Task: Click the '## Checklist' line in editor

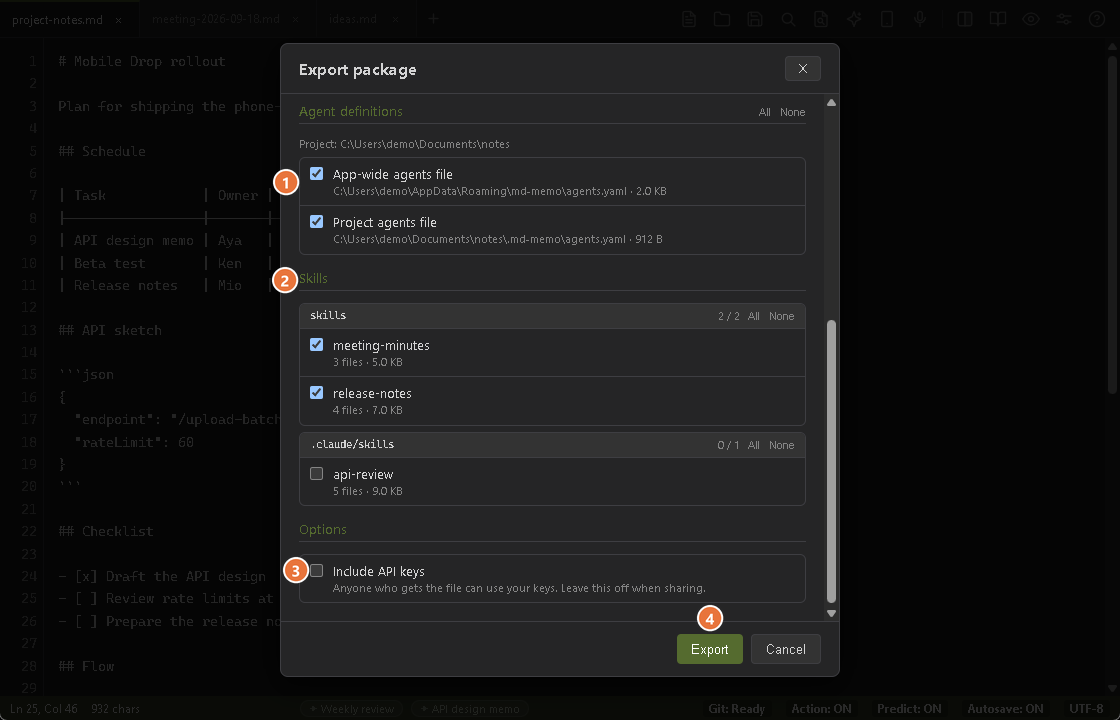Action: tap(106, 531)
